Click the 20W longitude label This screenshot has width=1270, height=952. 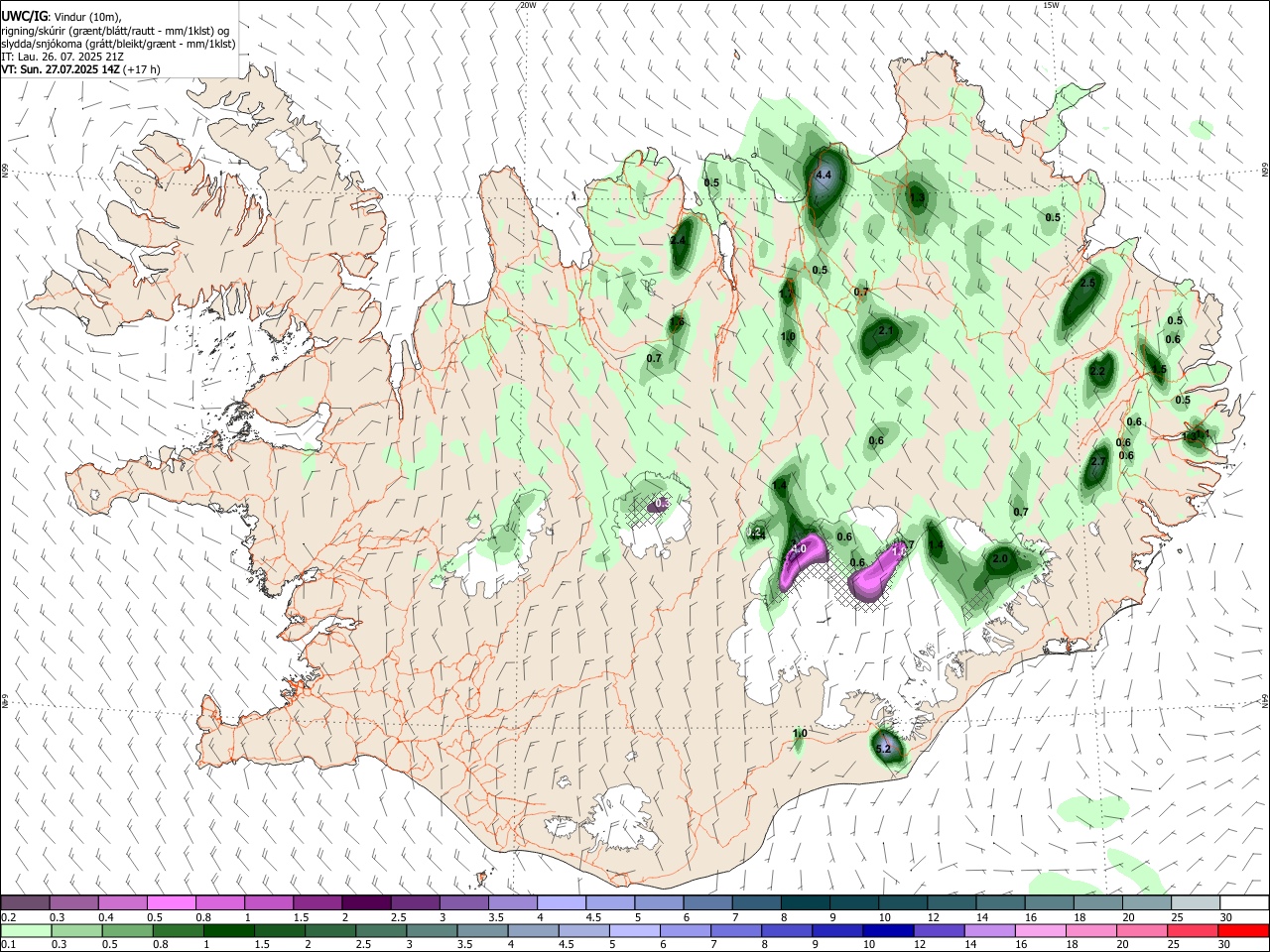coord(528,5)
